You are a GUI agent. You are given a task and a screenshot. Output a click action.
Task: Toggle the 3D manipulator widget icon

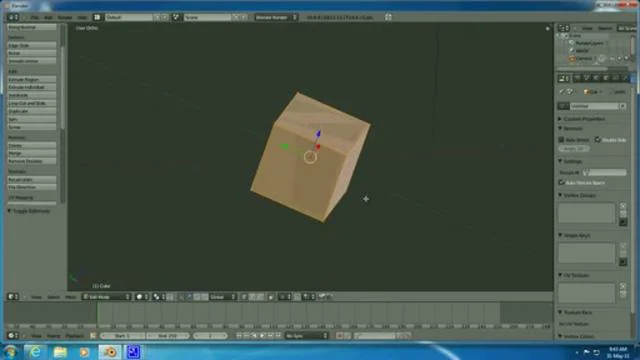click(182, 297)
